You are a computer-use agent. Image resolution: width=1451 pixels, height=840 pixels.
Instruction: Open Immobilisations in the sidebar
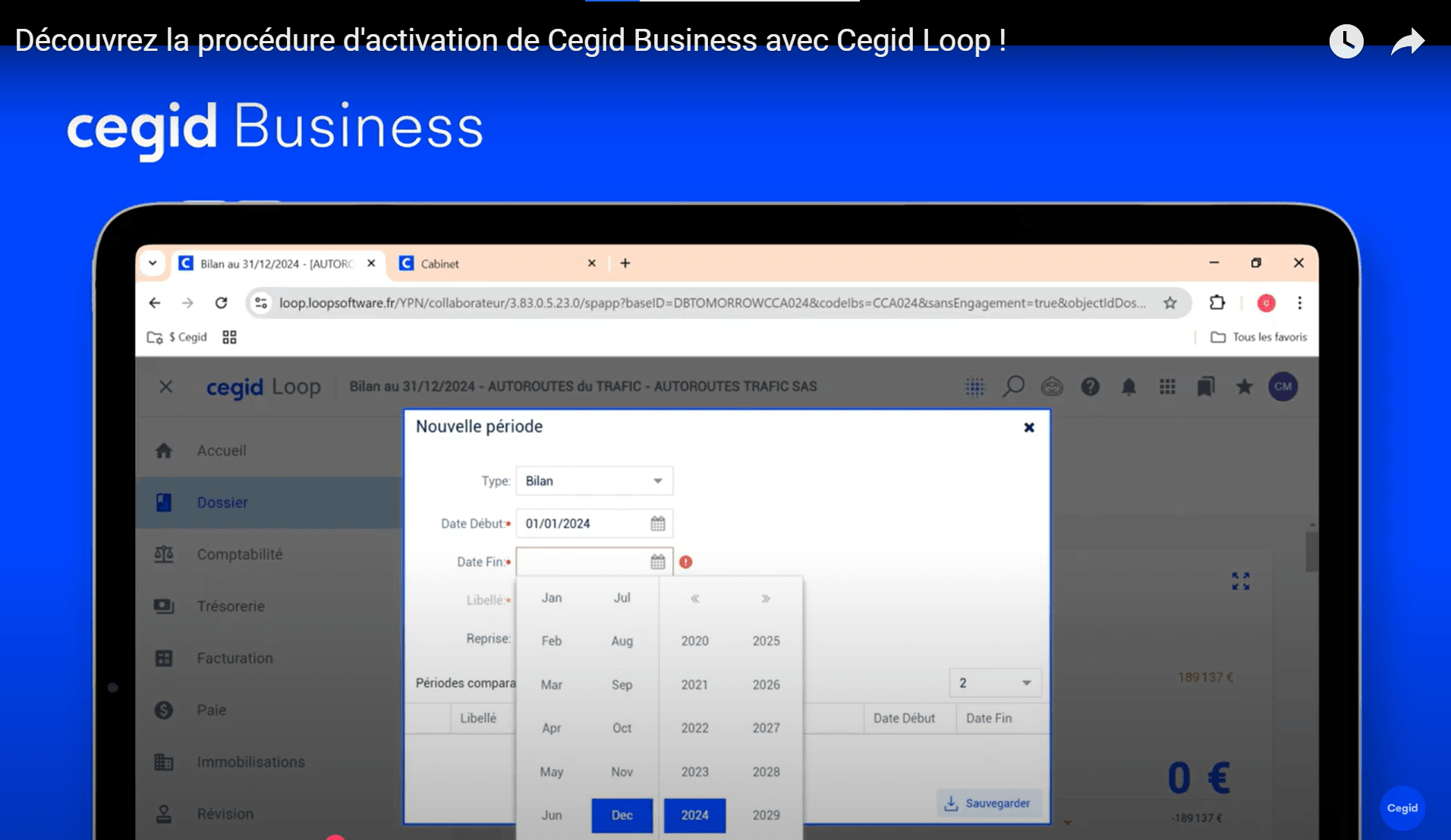point(269,762)
